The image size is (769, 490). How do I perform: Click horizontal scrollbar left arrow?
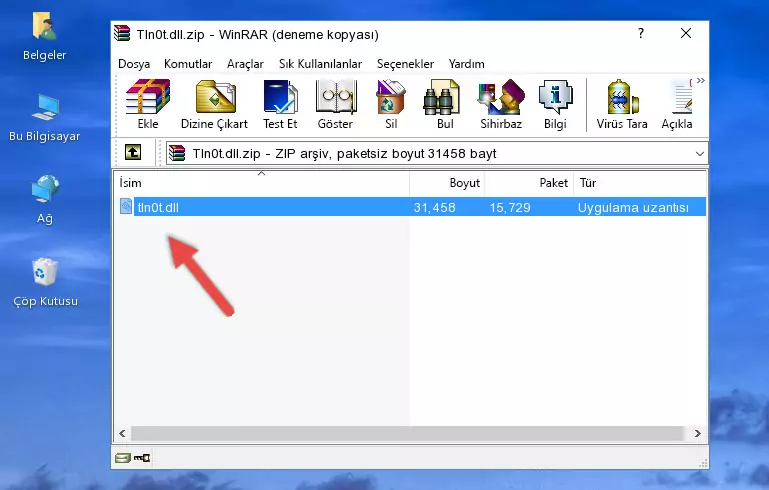123,434
